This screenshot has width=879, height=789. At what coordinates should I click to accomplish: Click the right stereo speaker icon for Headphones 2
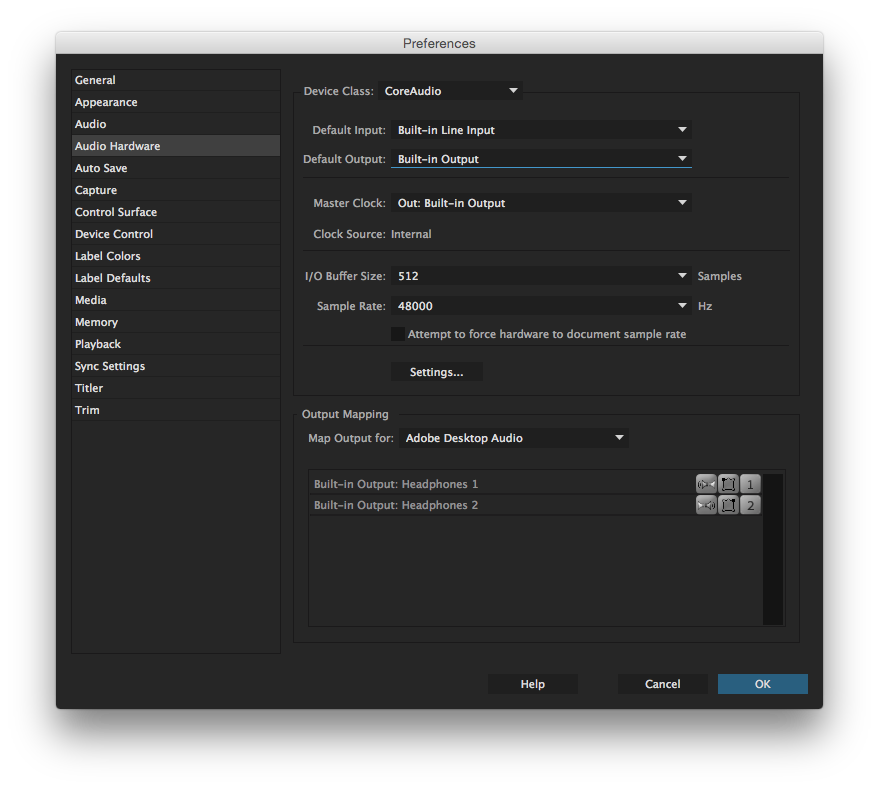click(706, 505)
